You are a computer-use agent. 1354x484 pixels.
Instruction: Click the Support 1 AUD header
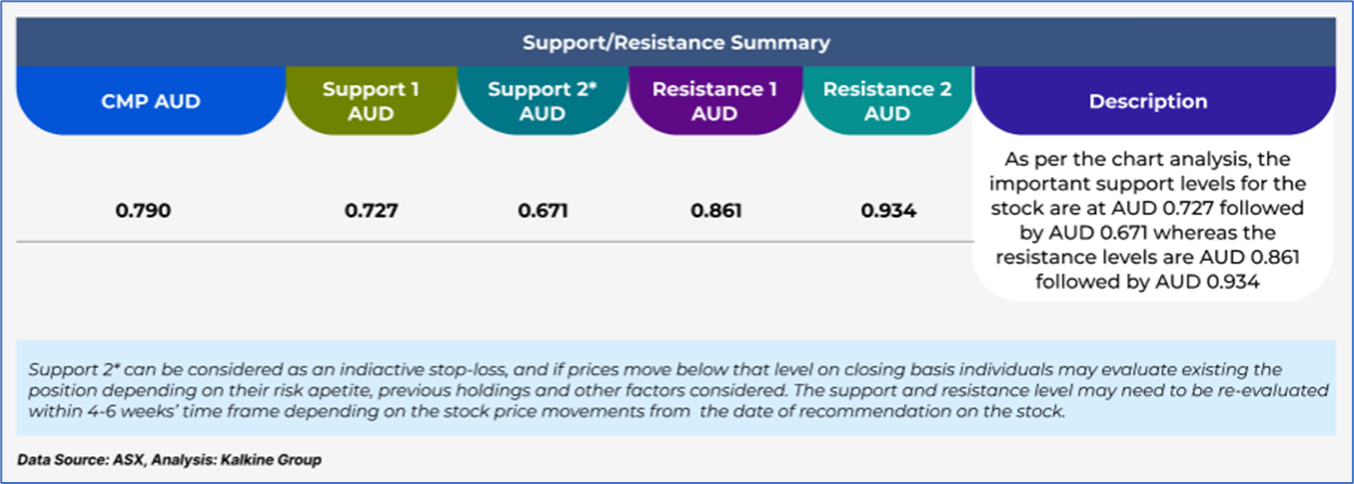pyautogui.click(x=371, y=101)
